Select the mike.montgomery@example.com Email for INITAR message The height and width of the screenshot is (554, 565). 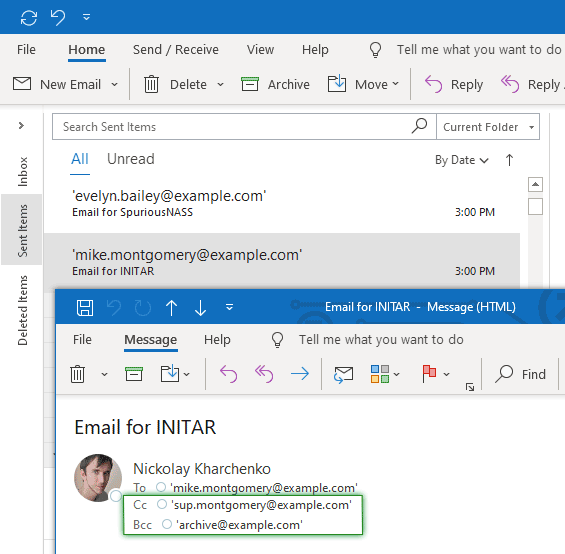pyautogui.click(x=282, y=262)
